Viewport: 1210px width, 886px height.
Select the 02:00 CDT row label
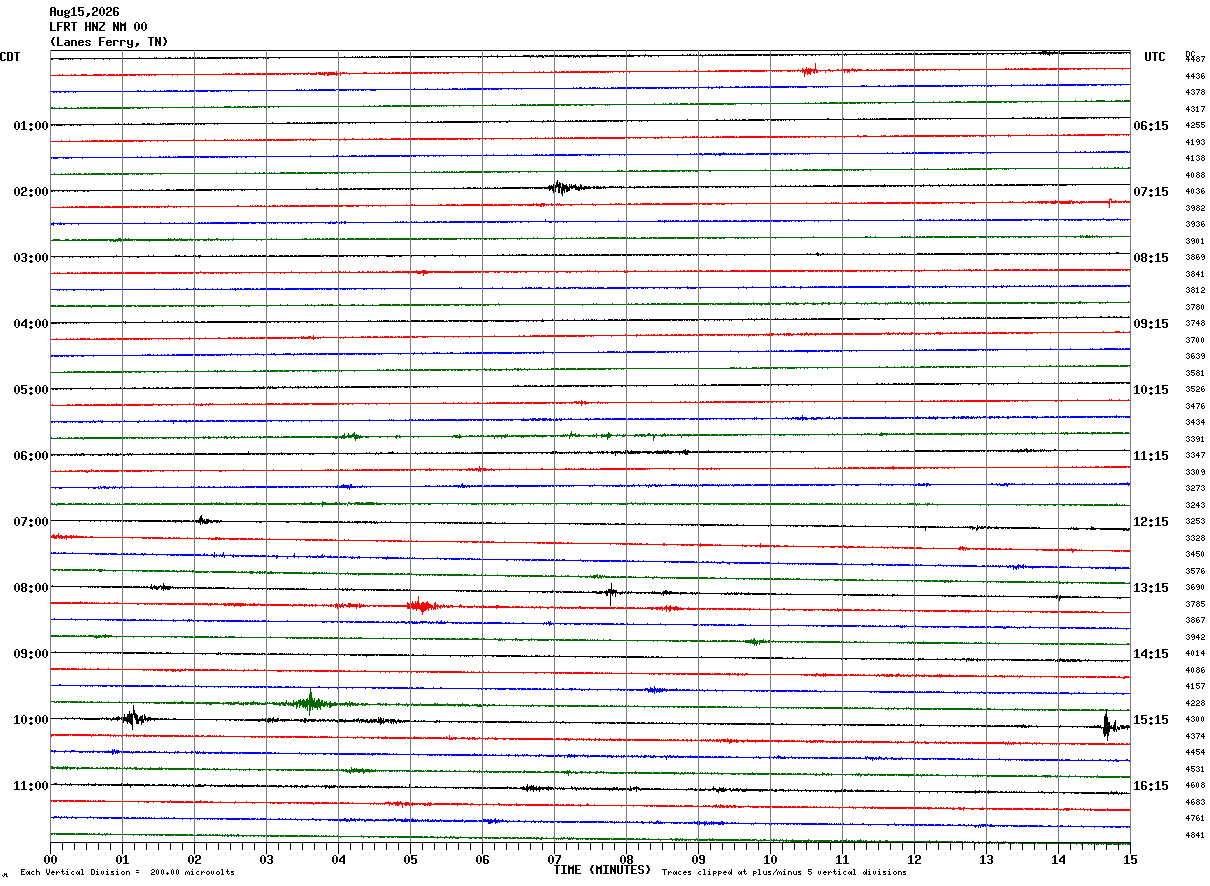[x=30, y=192]
